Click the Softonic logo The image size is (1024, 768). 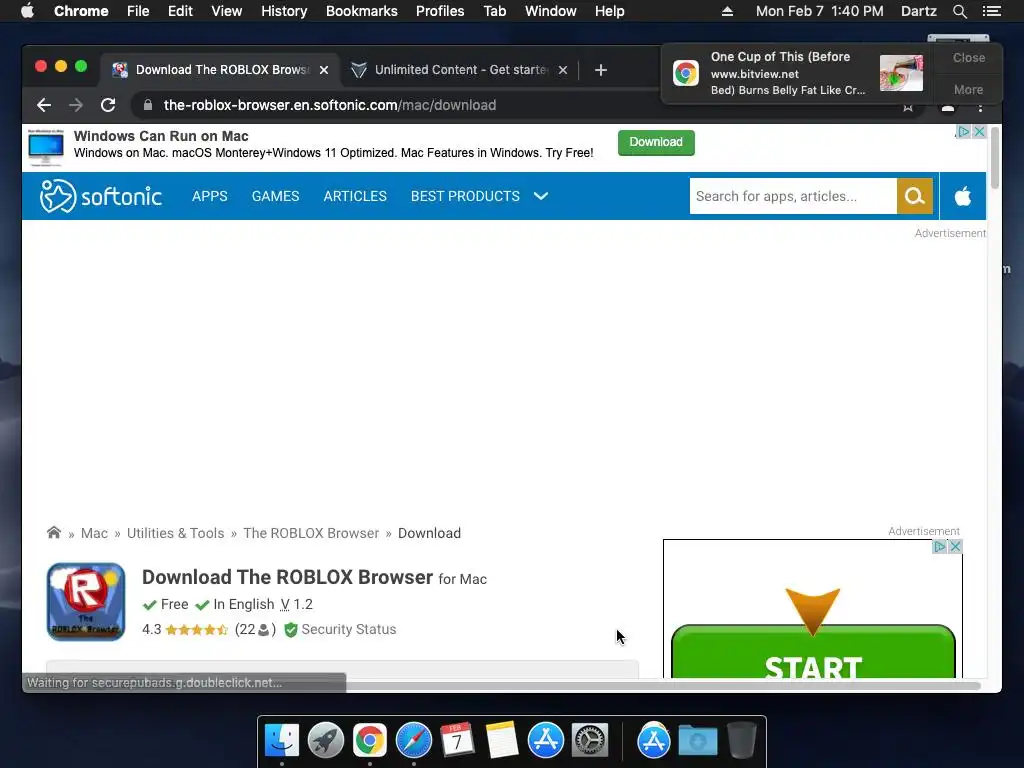tap(101, 196)
